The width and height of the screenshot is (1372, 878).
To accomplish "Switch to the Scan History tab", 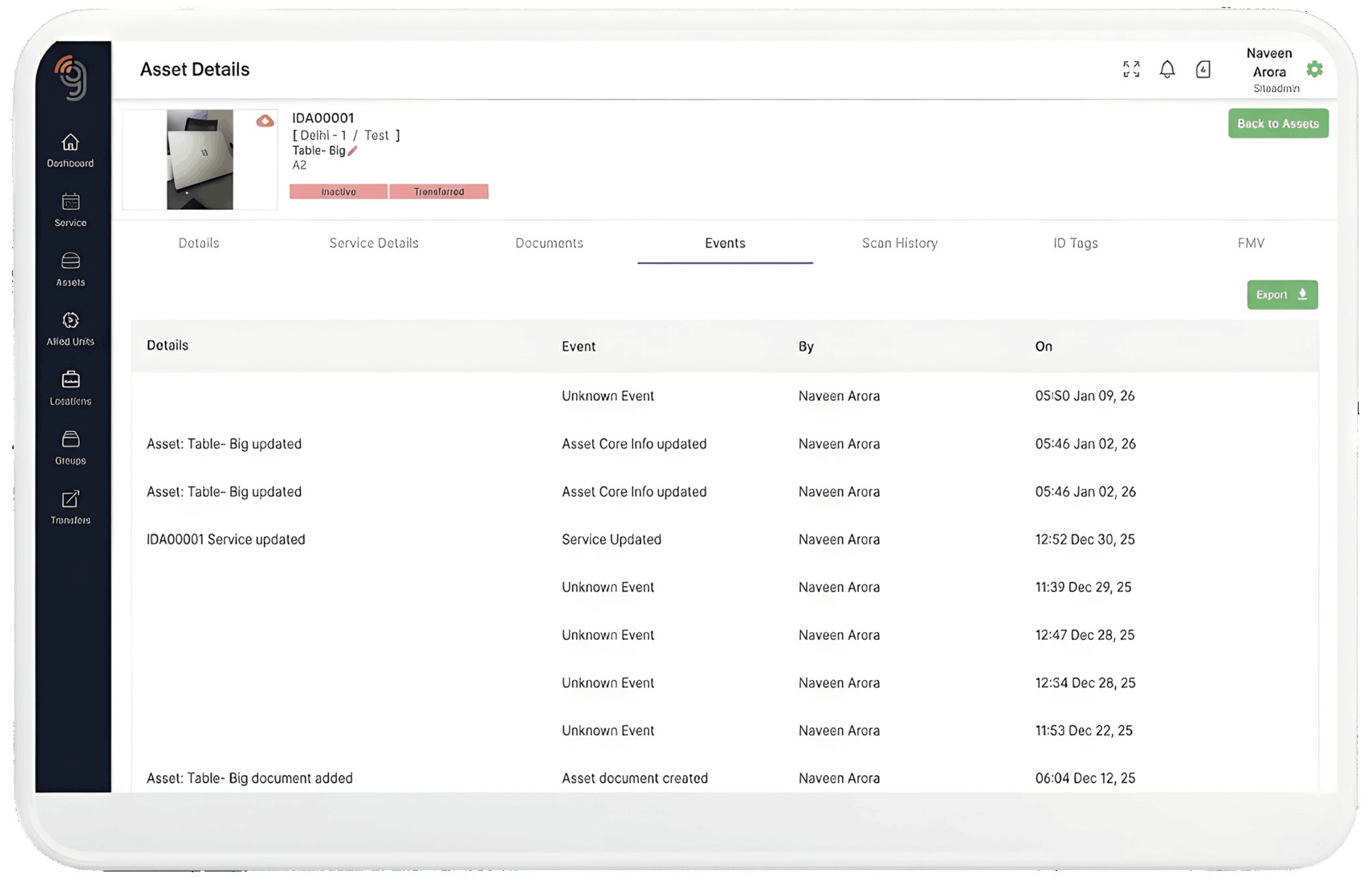I will coord(900,243).
